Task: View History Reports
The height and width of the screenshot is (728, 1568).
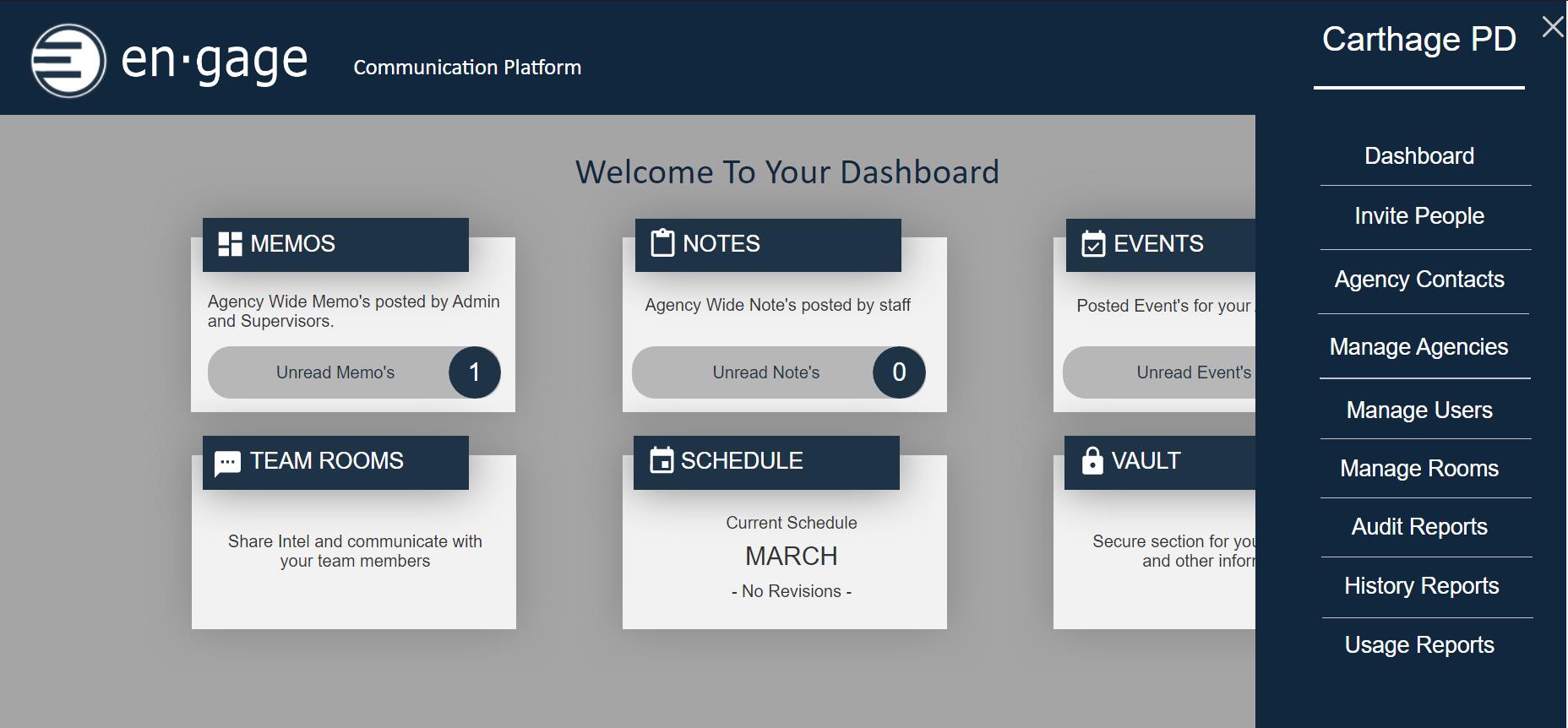Action: tap(1421, 586)
